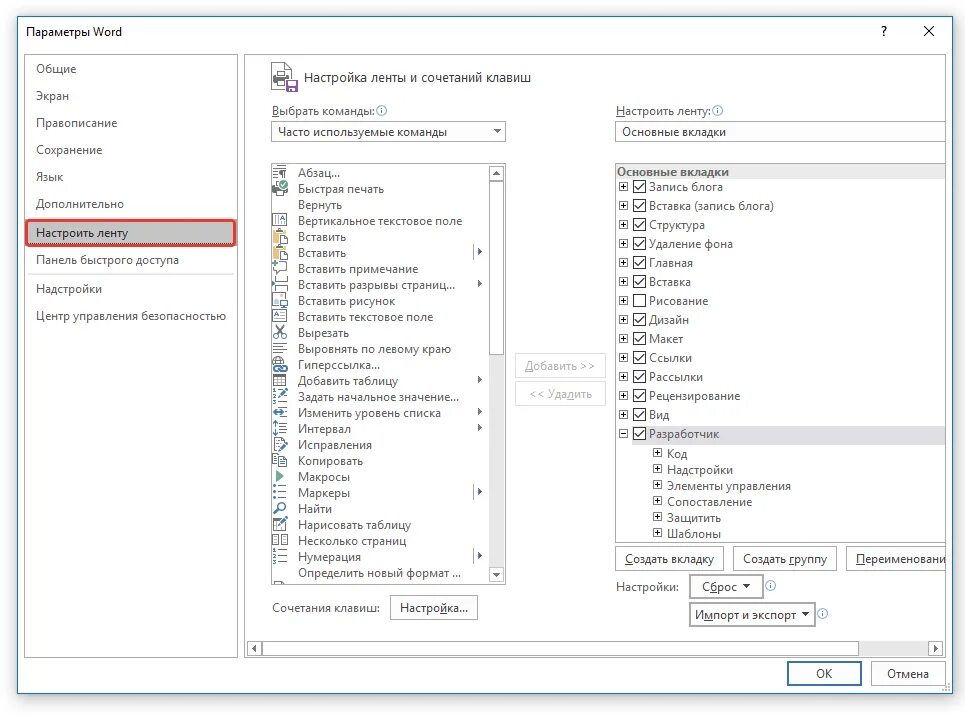Click the align left icon beside Выровнять по левому краю

pyautogui.click(x=279, y=348)
